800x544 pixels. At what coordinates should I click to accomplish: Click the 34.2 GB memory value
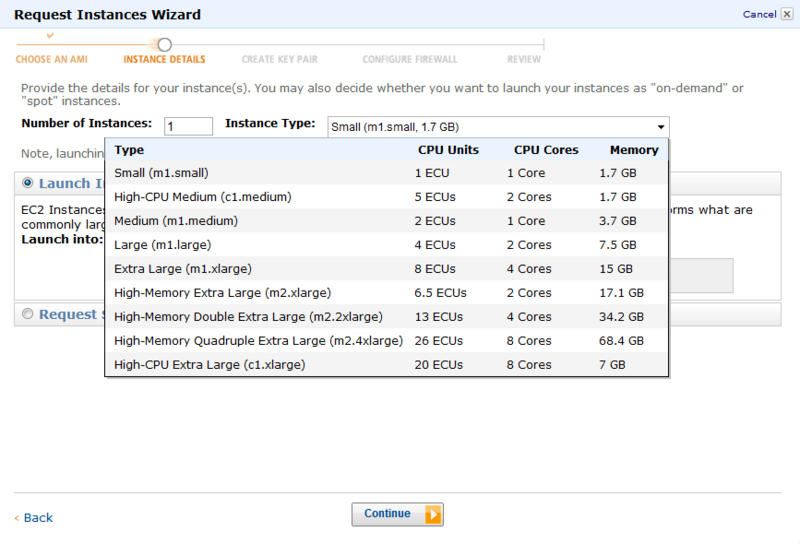[621, 317]
